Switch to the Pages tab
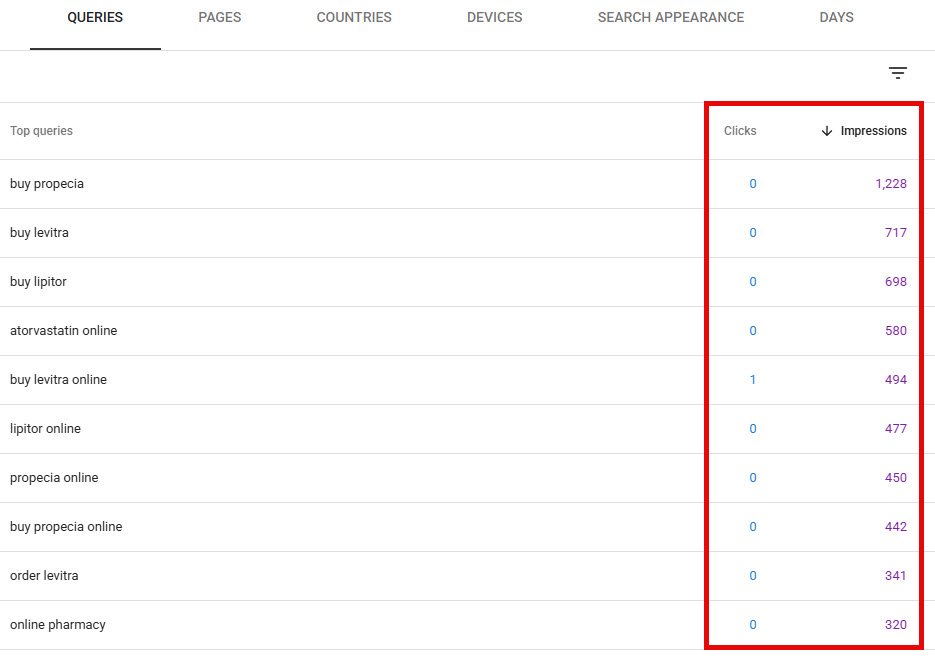935x665 pixels. click(219, 17)
